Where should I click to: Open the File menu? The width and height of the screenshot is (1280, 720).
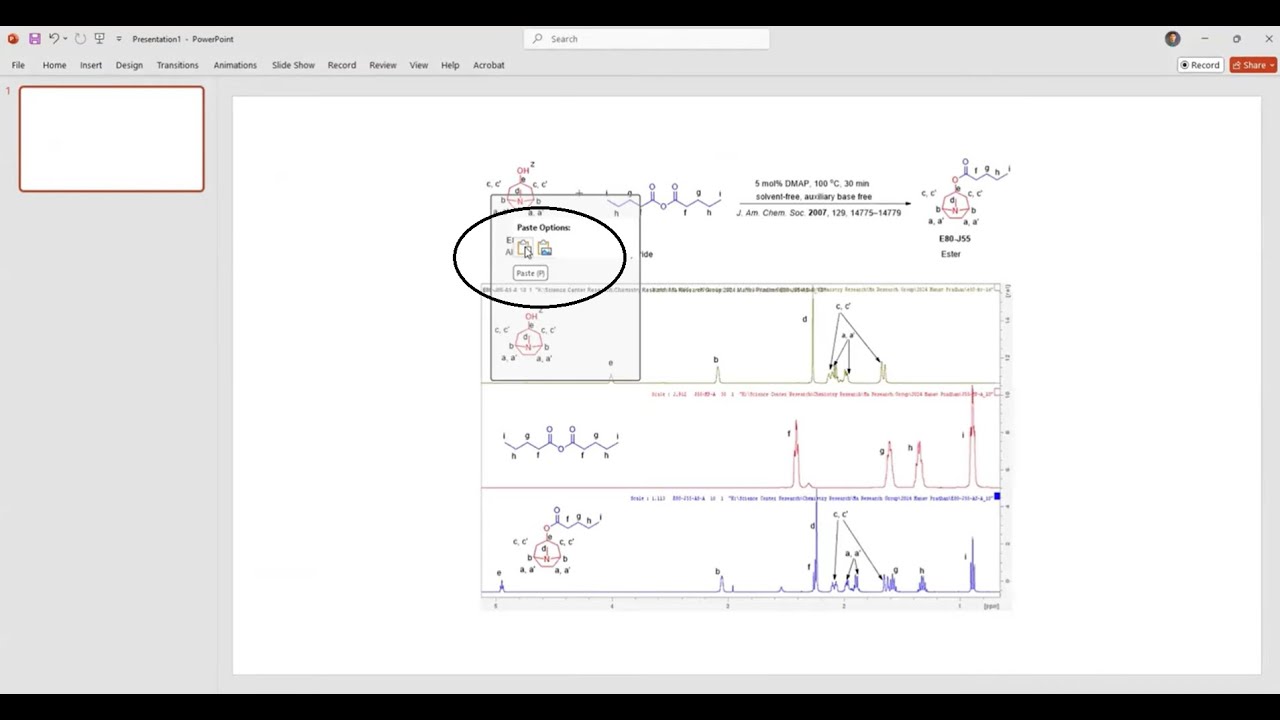click(18, 65)
